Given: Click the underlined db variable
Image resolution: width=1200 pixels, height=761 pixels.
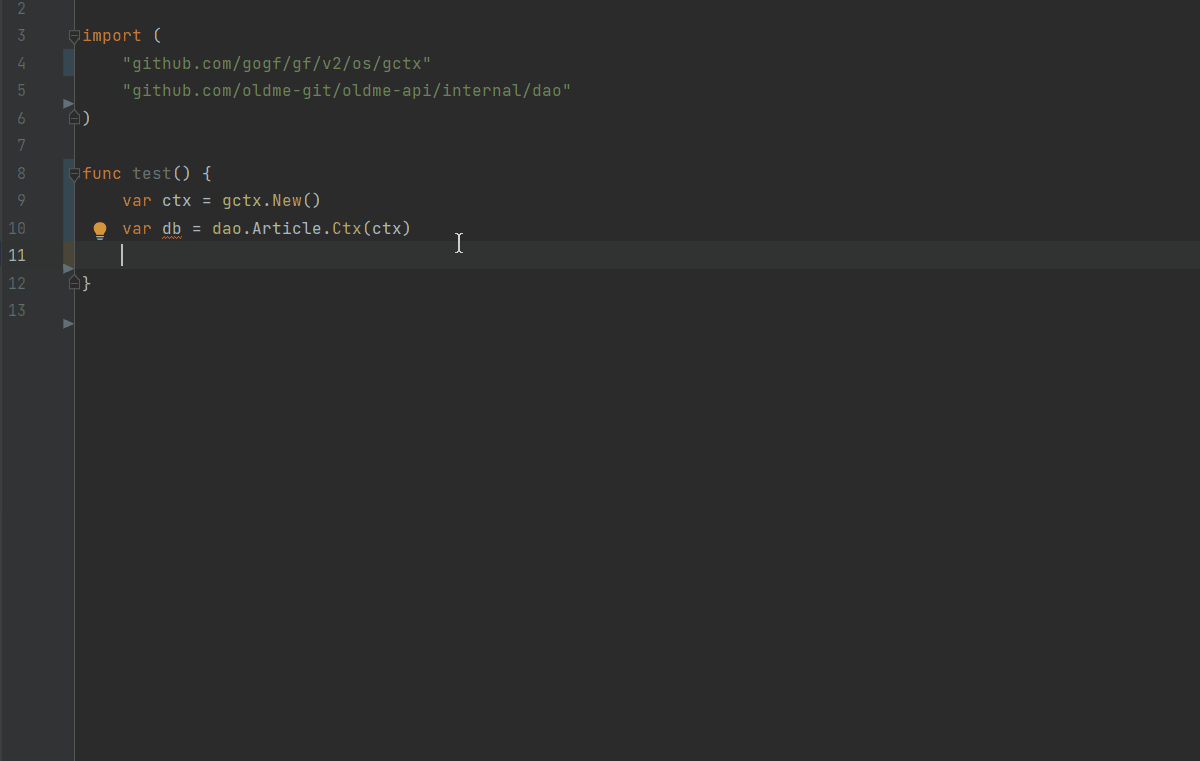Looking at the screenshot, I should (171, 229).
